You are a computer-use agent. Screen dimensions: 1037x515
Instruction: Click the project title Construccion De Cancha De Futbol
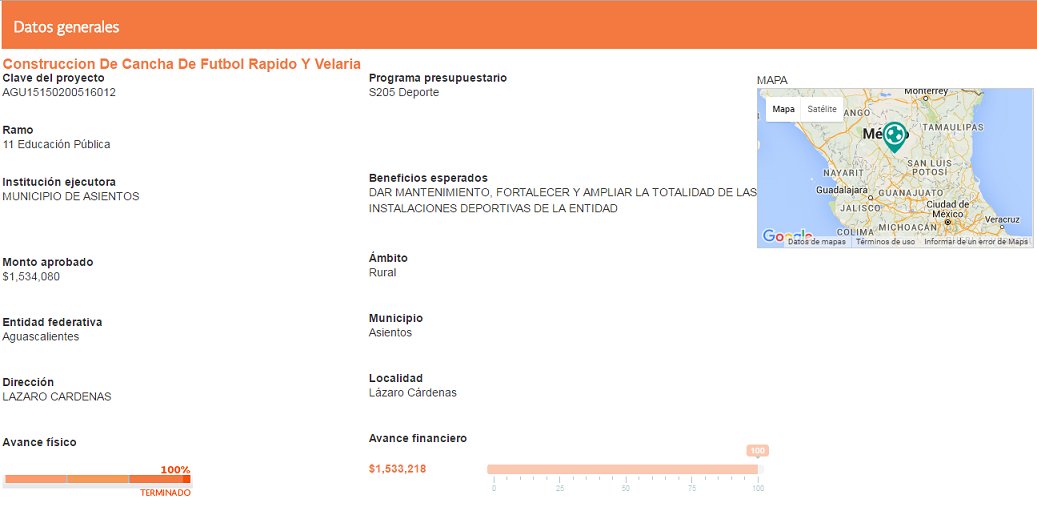182,64
